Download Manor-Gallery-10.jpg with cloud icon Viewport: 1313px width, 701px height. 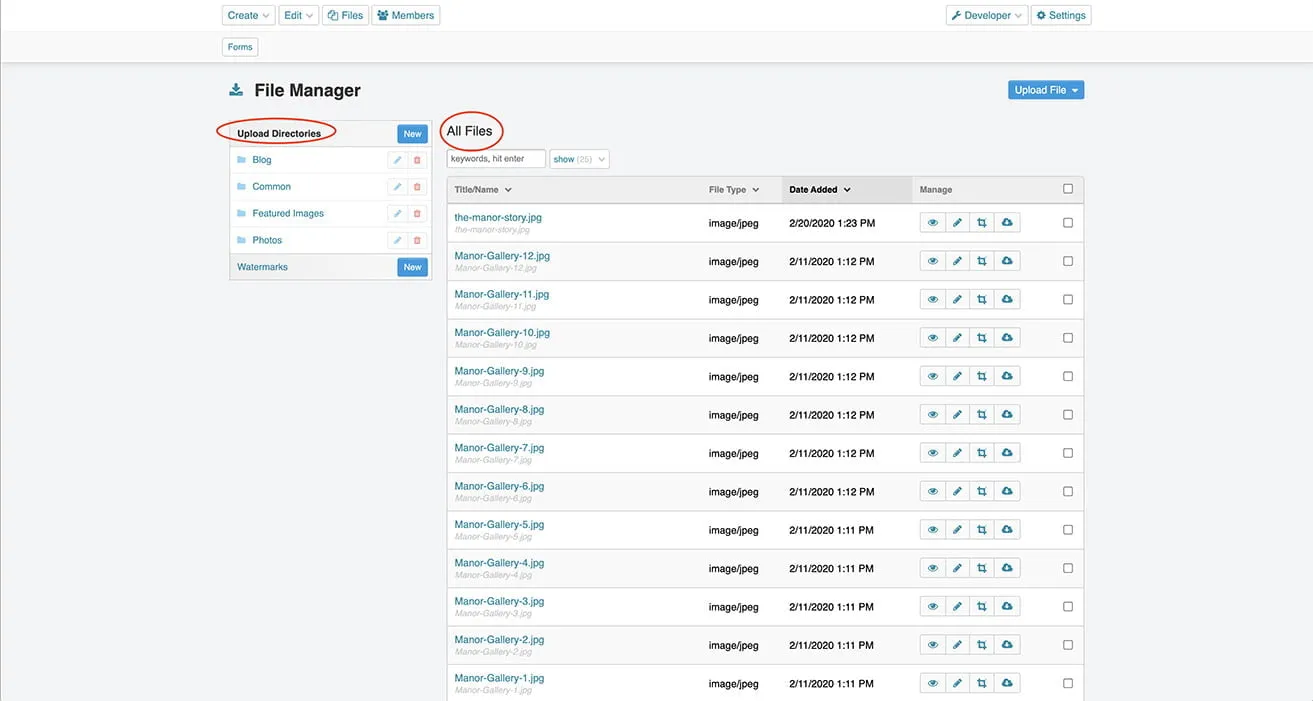[x=1007, y=338]
